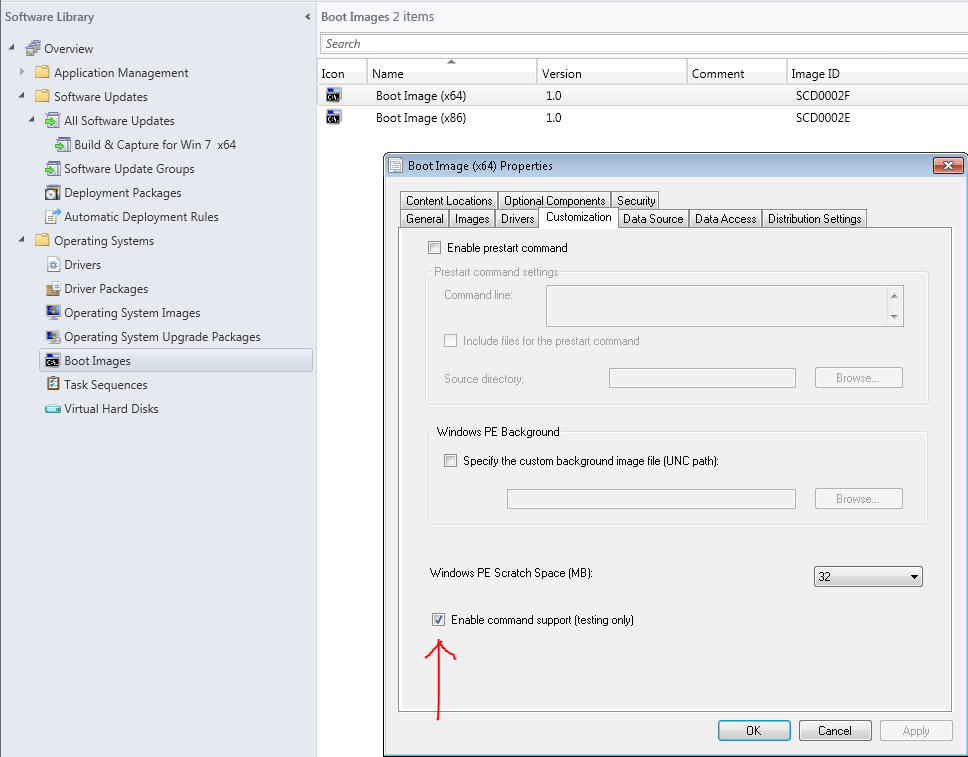Click the Software Updates folder icon
The image size is (968, 757).
(x=42, y=96)
